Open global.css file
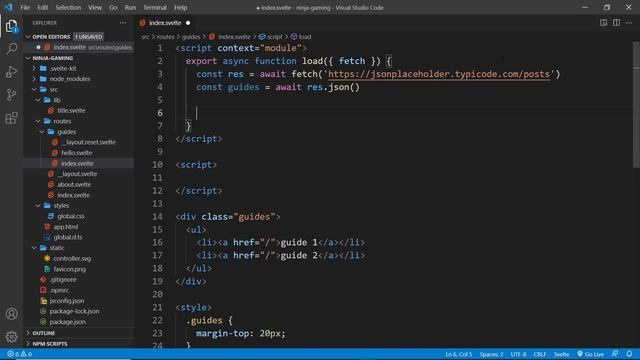 tap(71, 216)
